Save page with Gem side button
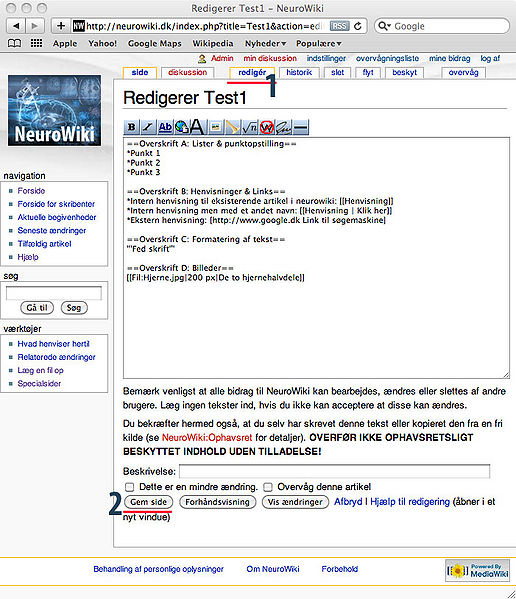 pos(149,502)
